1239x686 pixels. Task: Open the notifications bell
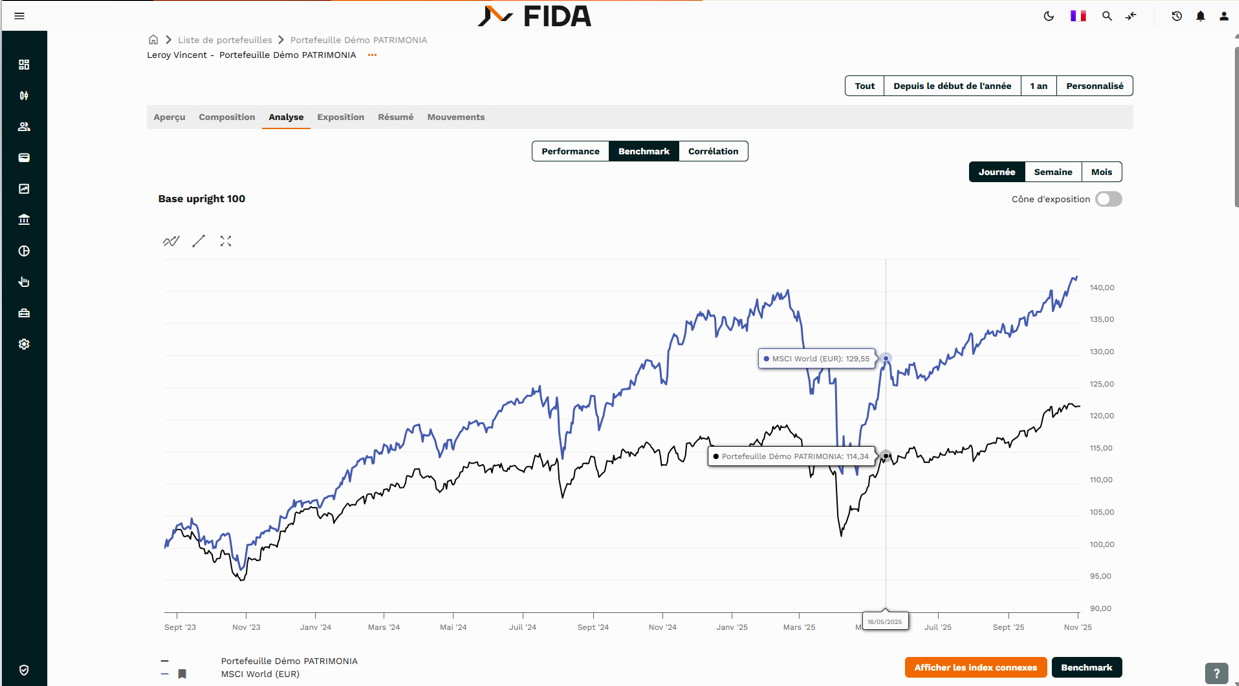1200,16
